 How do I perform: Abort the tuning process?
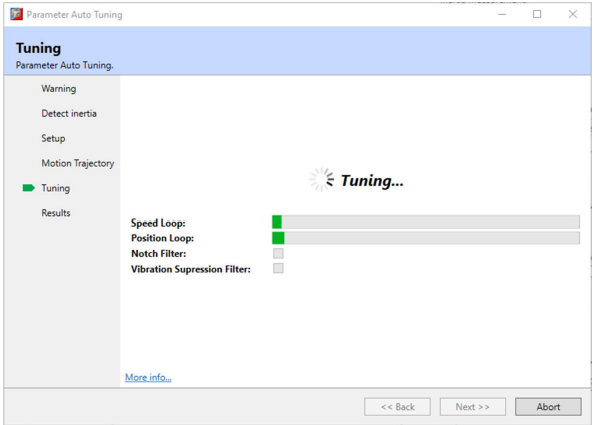click(548, 407)
